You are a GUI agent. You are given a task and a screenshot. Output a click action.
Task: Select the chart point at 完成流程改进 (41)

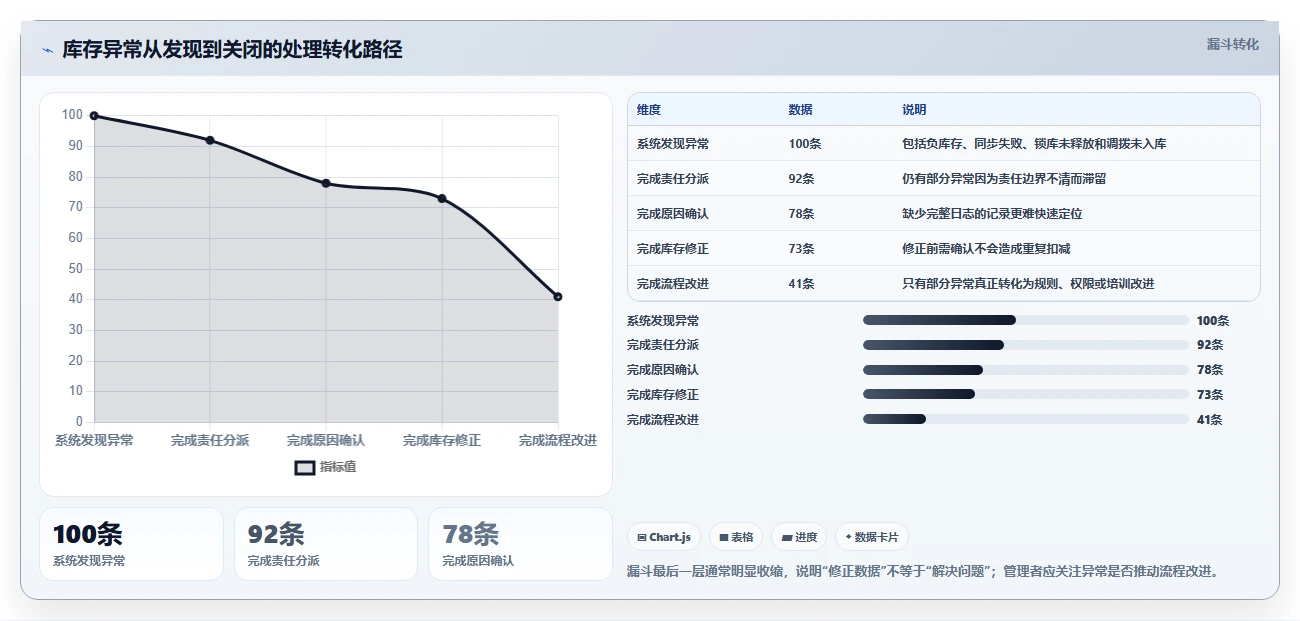558,297
